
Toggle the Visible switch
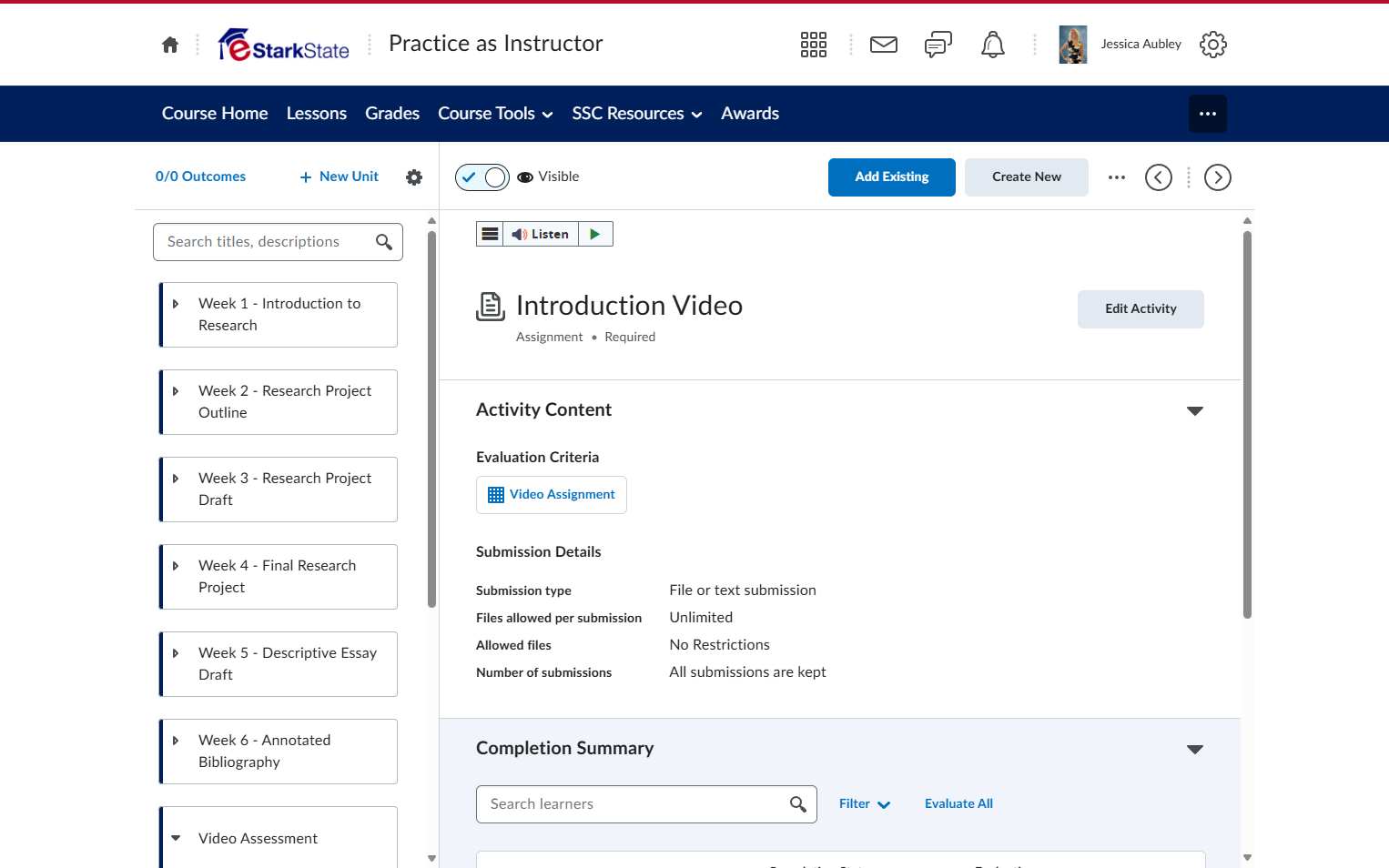click(x=482, y=177)
